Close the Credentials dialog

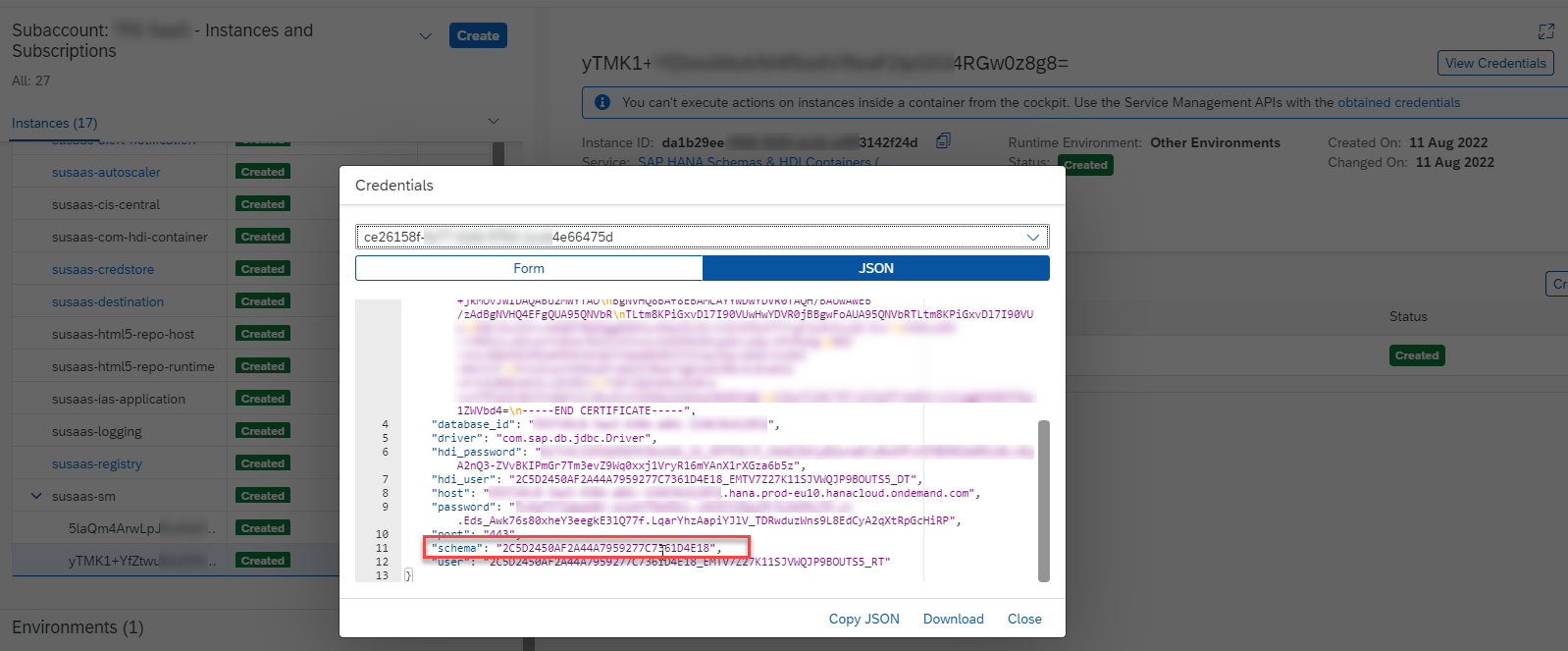click(x=1024, y=619)
